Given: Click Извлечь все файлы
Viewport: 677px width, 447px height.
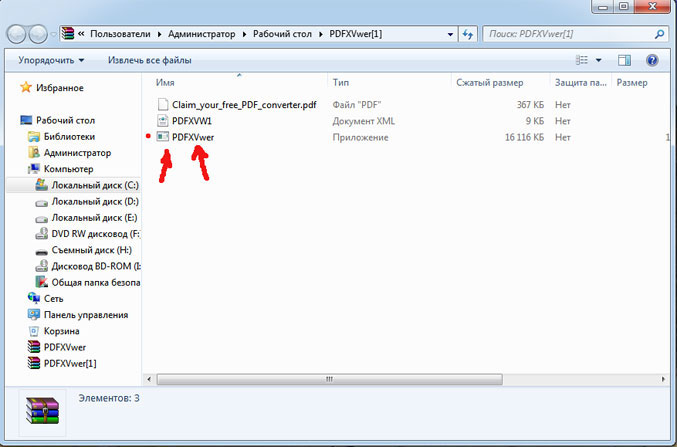Looking at the screenshot, I should tap(150, 60).
